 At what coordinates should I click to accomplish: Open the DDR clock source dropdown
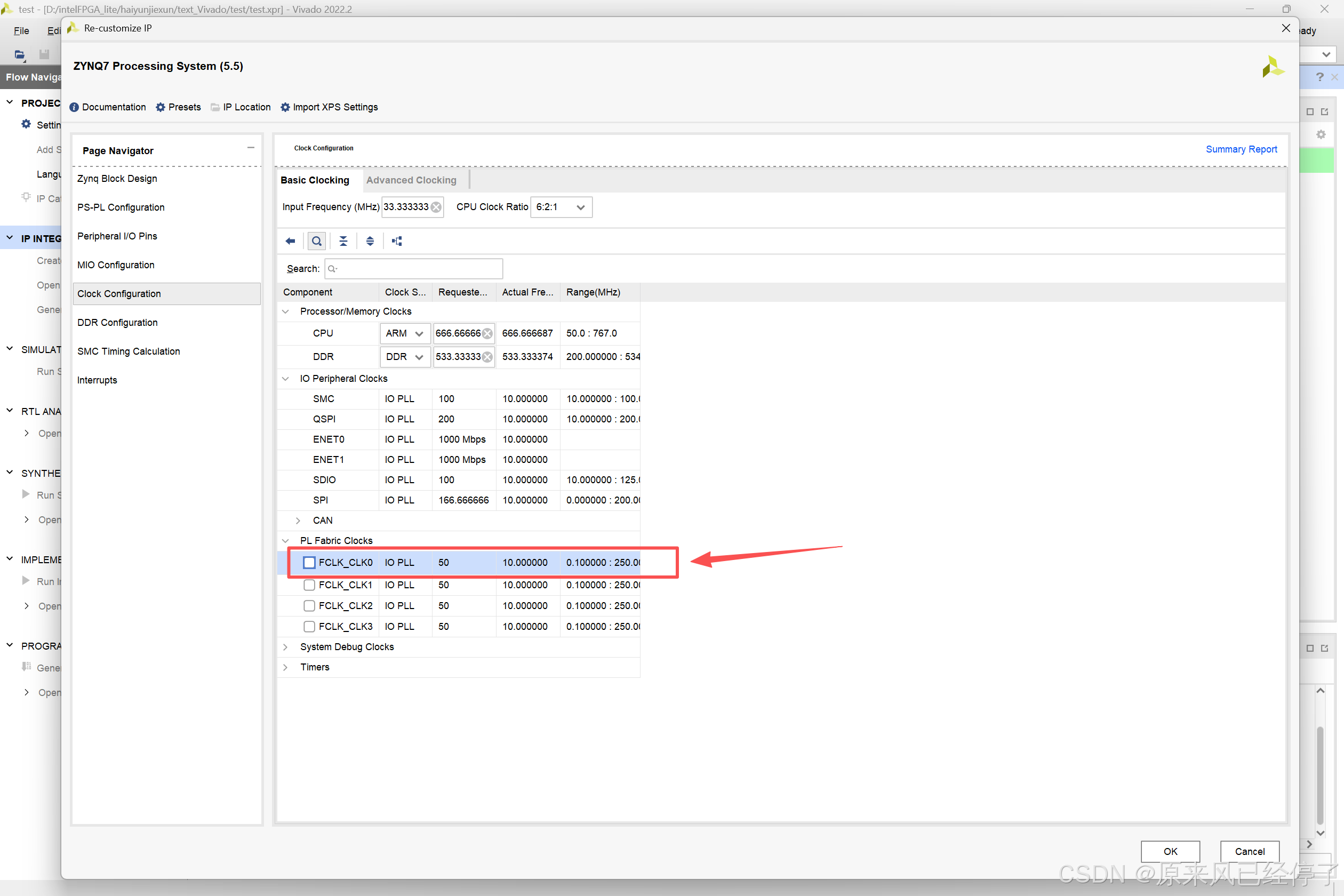[x=405, y=357]
